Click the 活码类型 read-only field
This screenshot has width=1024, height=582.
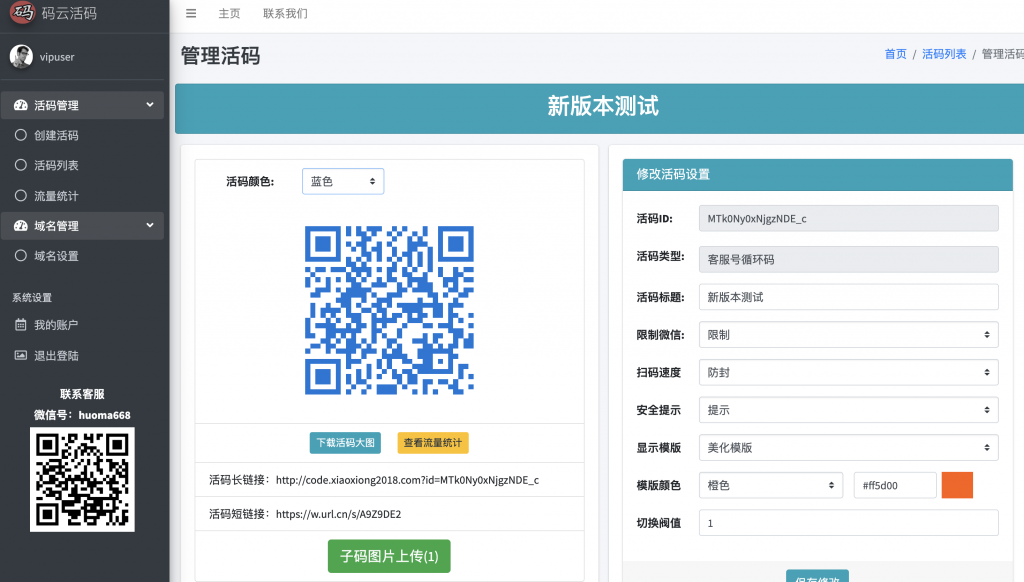point(848,259)
